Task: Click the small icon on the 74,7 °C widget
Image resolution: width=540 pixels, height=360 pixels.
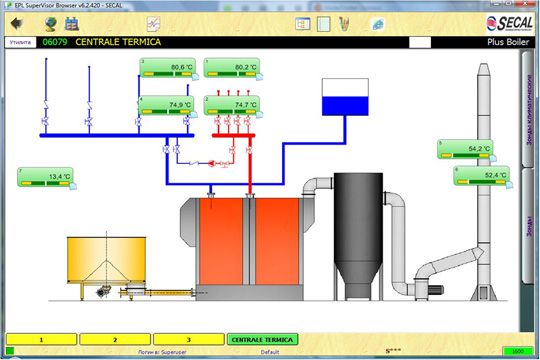Action: pos(259,114)
